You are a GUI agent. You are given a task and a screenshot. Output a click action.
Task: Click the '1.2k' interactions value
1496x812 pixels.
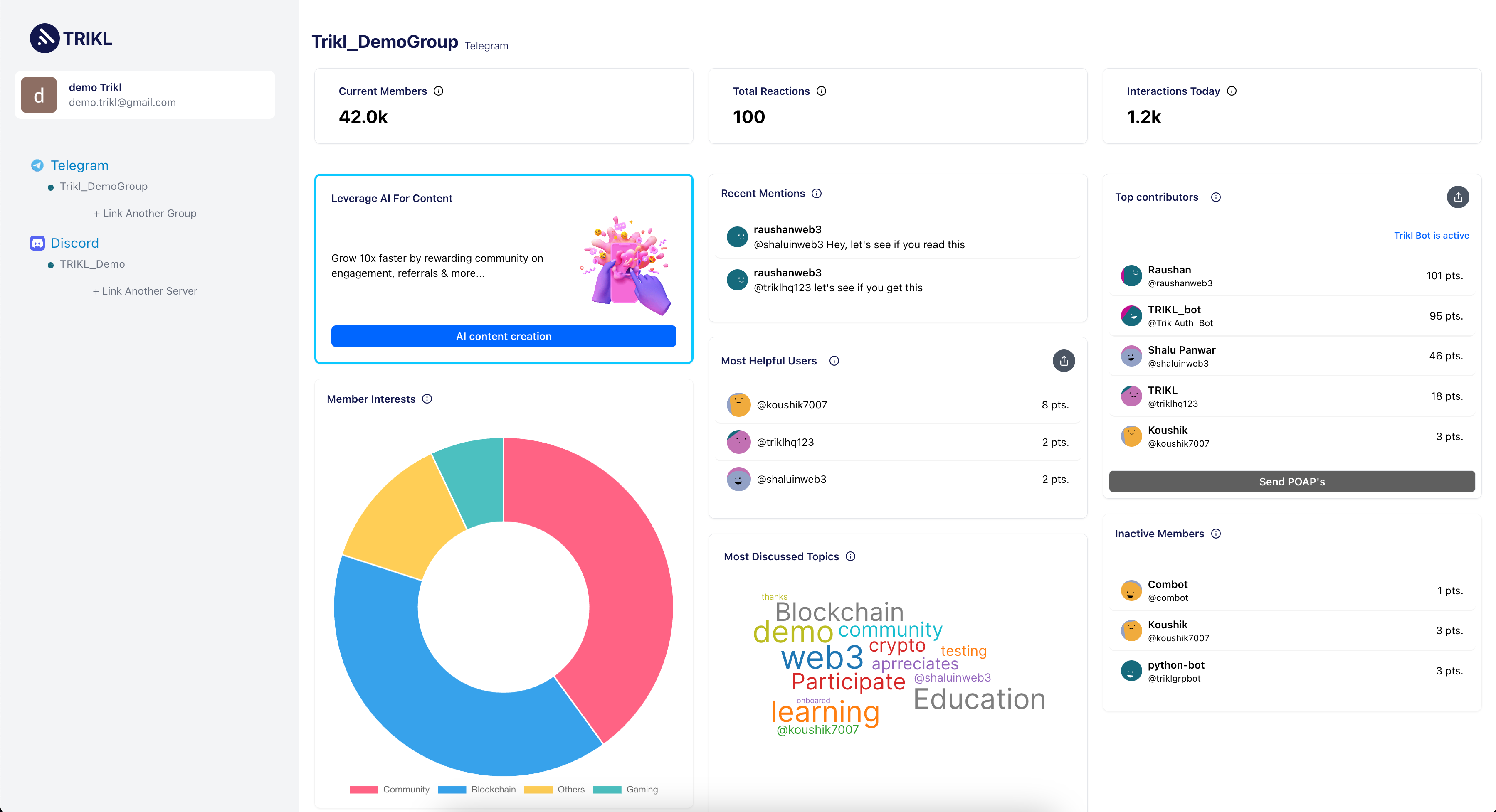coord(1143,117)
